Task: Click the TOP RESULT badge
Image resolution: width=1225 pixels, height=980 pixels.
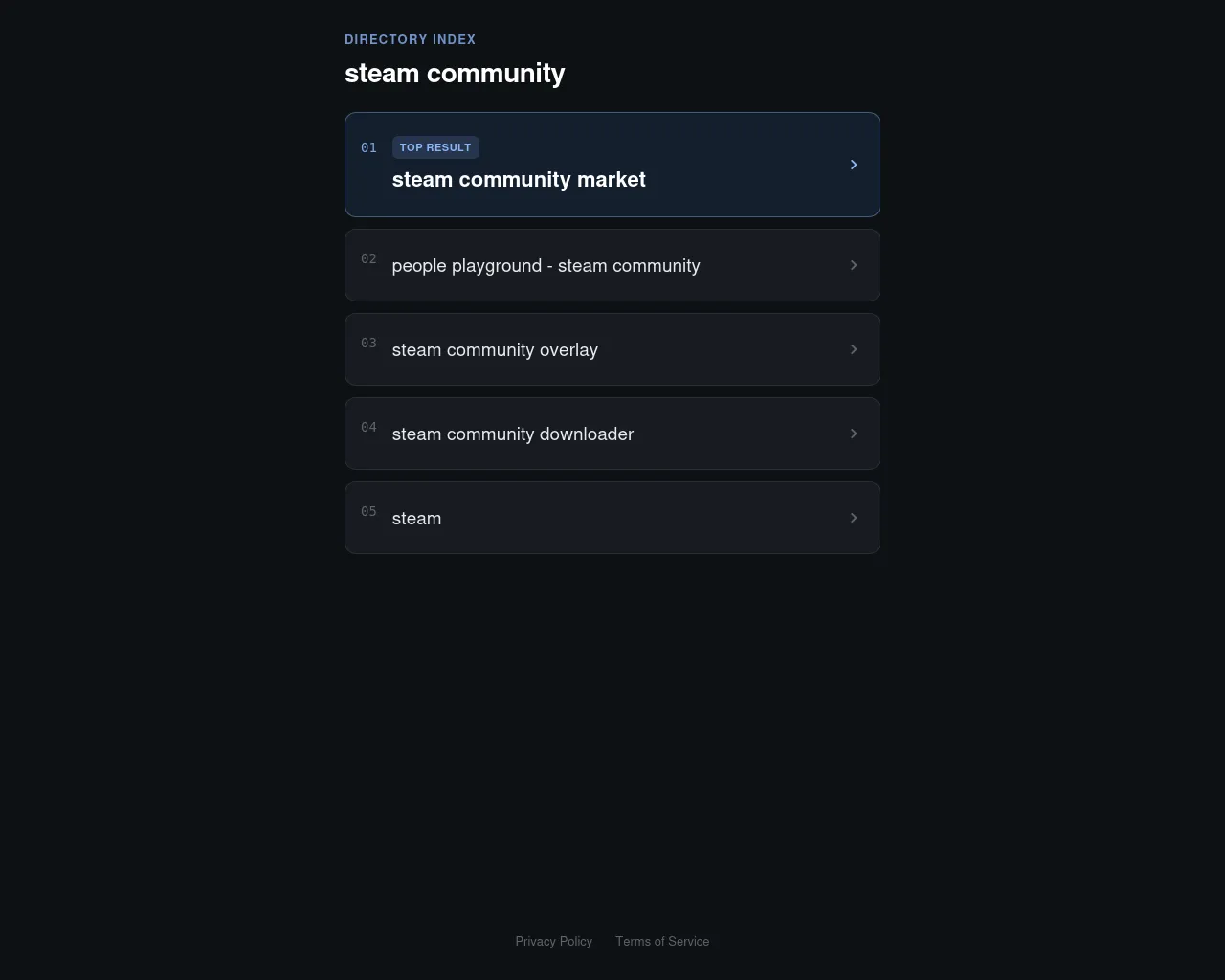Action: pos(435,147)
